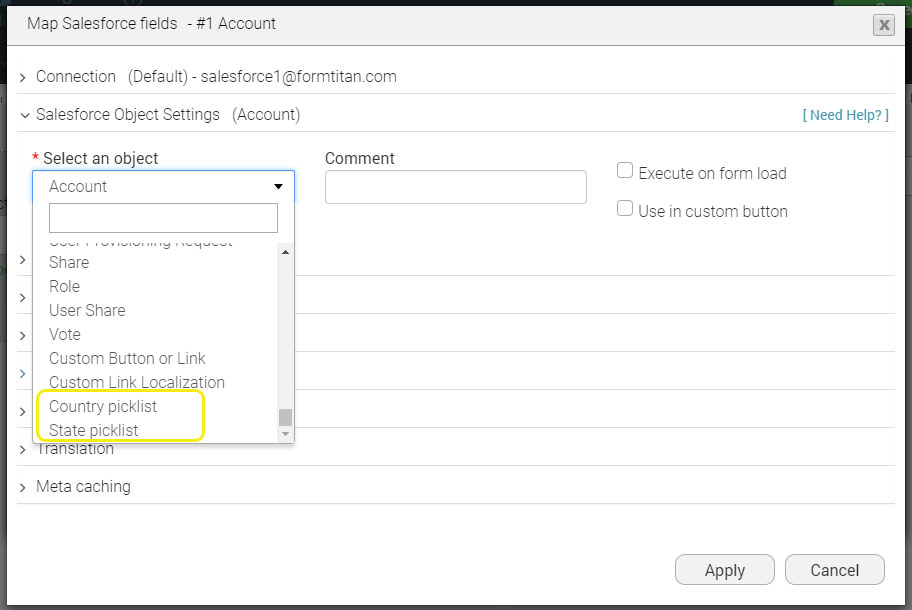The image size is (912, 610).
Task: Open the Account object dropdown arrow
Action: tap(278, 187)
